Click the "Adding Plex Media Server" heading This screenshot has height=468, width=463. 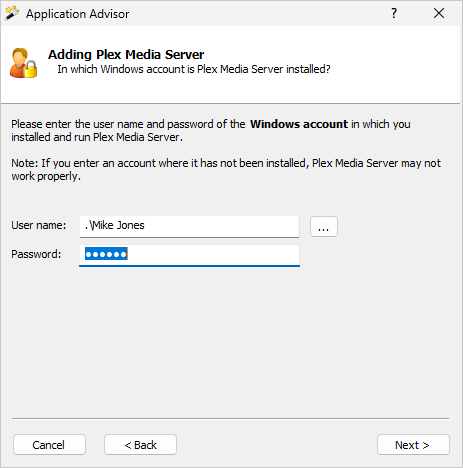126,54
